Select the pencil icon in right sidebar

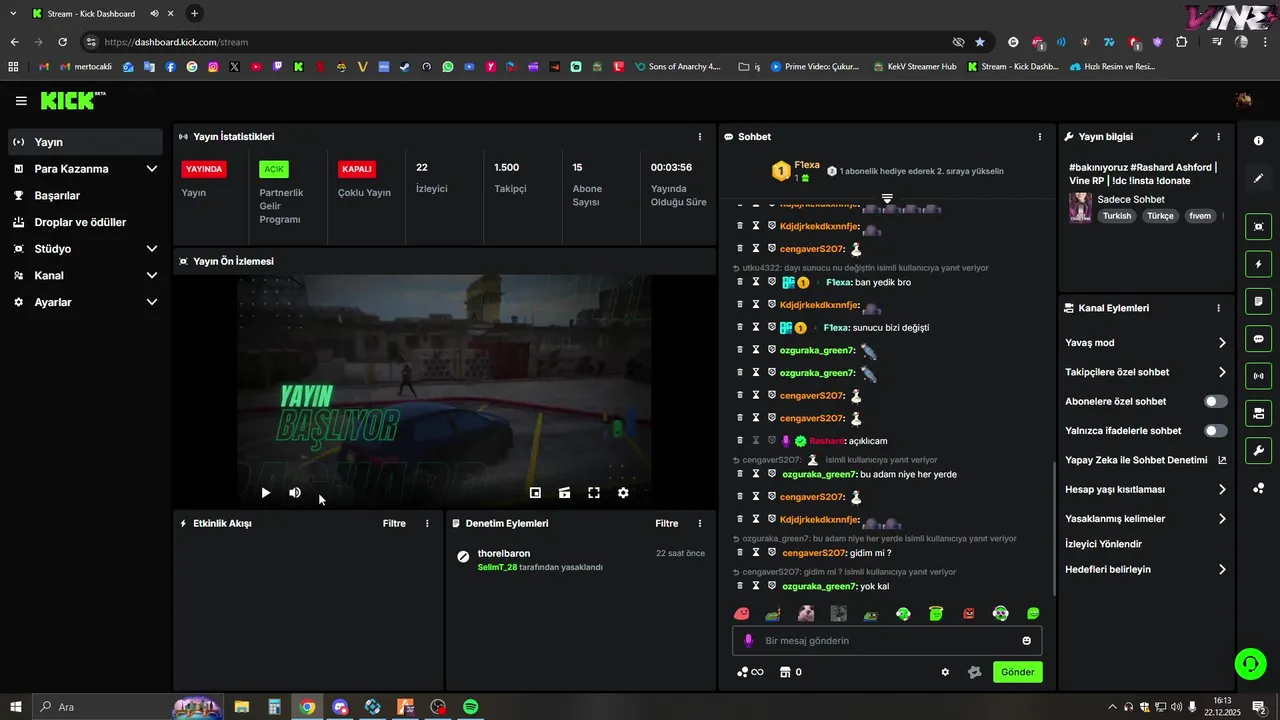(x=1258, y=178)
